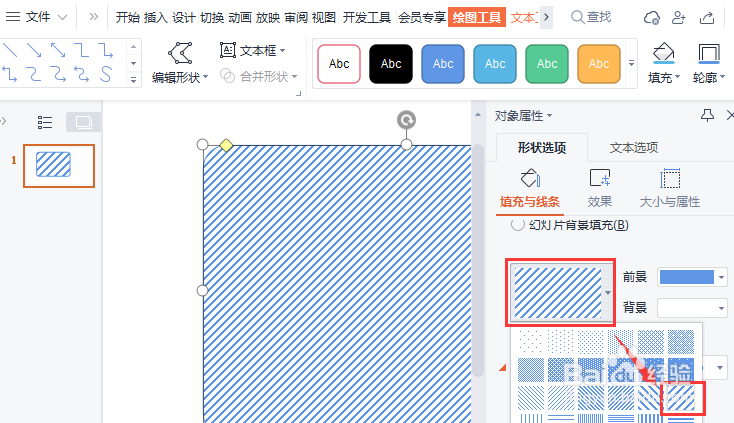Open the 大小与属性 section
The height and width of the screenshot is (423, 734).
670,189
